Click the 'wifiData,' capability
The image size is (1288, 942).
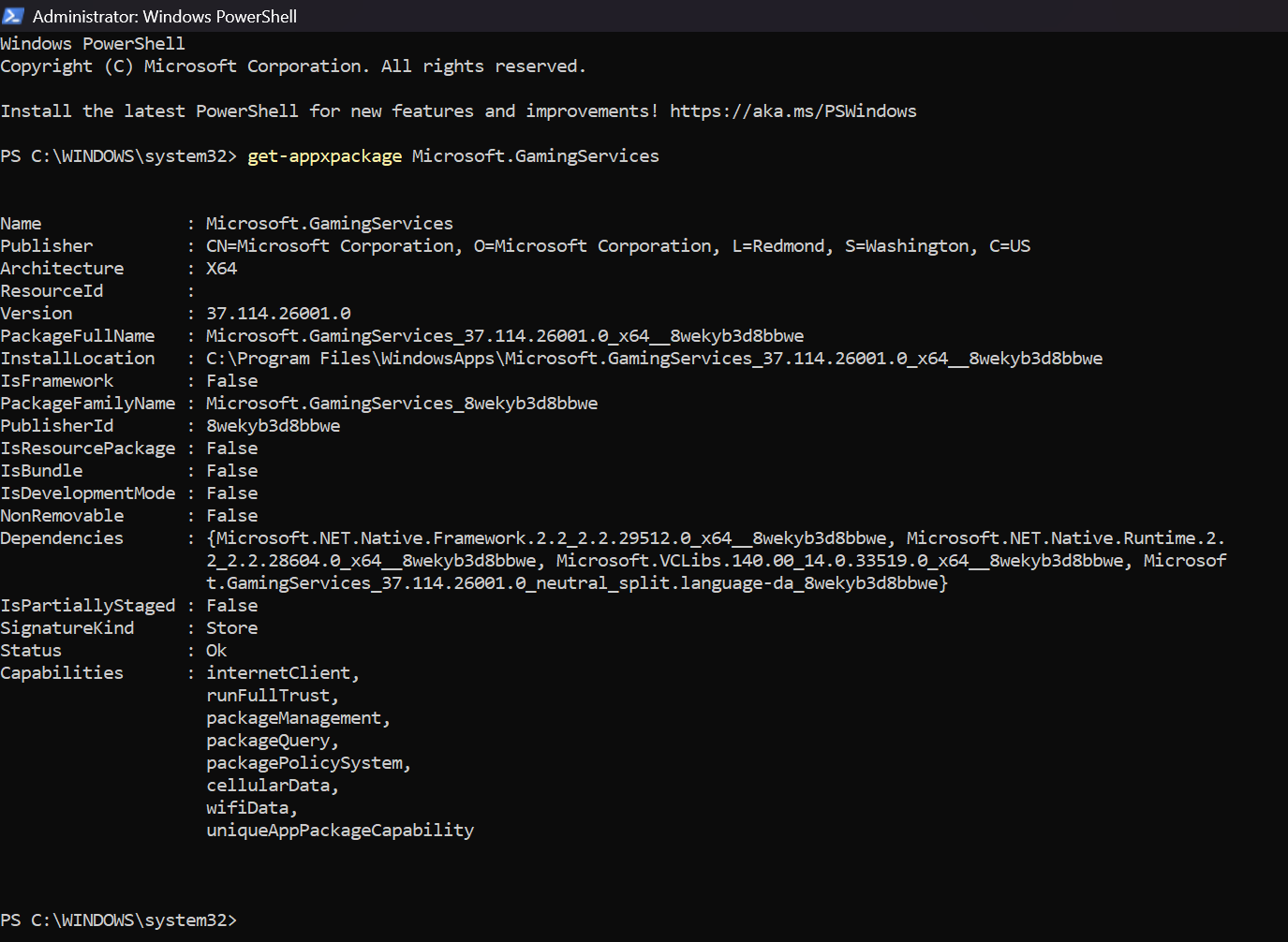coord(252,808)
